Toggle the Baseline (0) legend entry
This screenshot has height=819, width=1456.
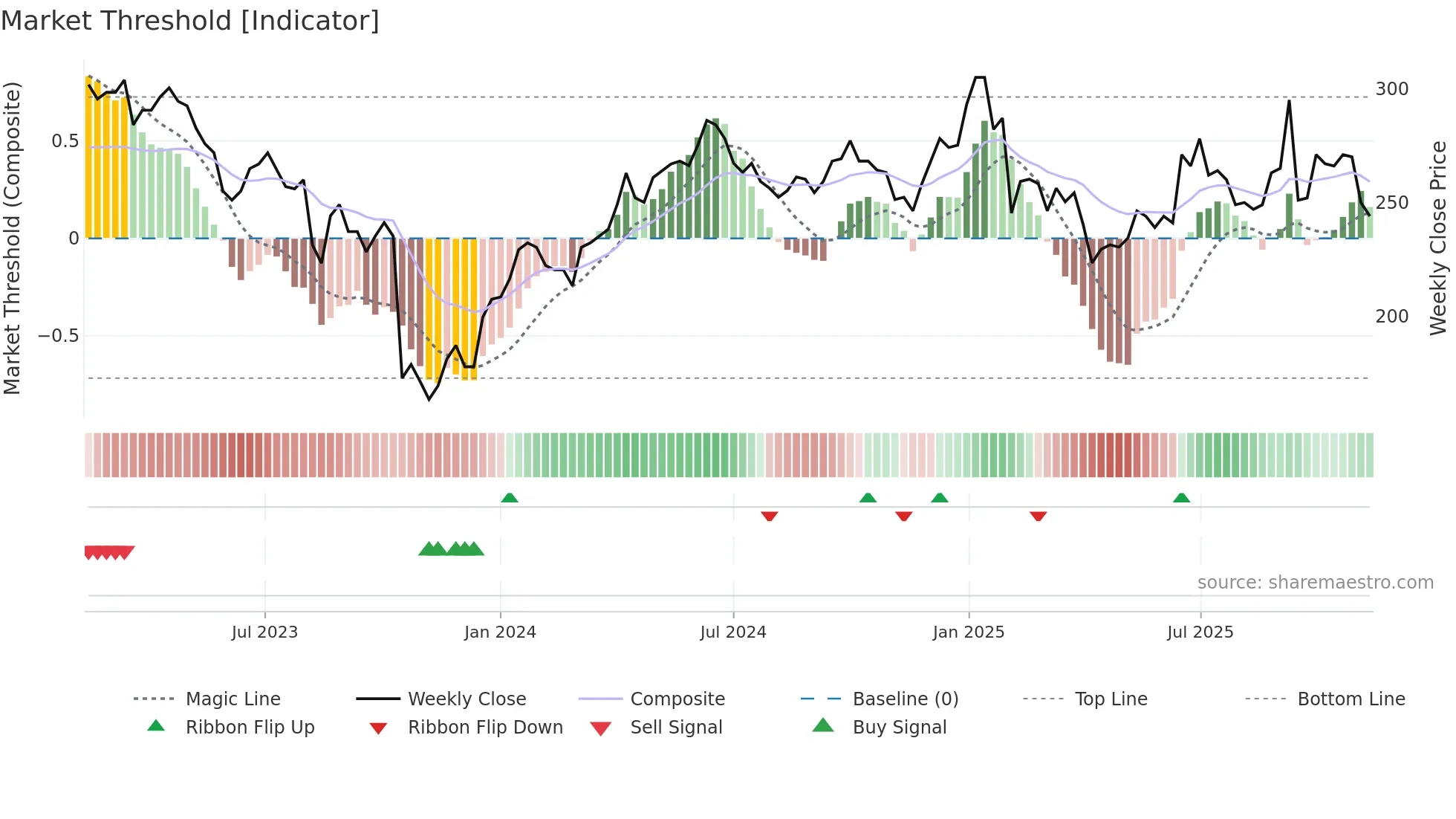tap(906, 699)
